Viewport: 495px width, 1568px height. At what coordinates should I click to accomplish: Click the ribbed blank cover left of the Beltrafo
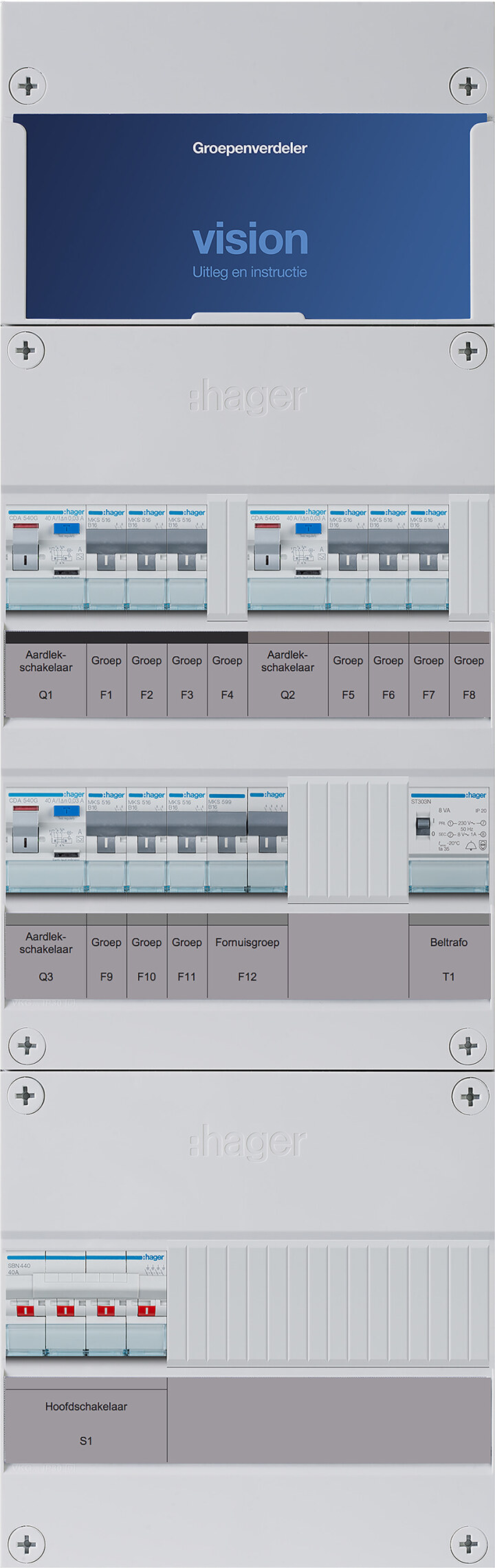pyautogui.click(x=348, y=839)
